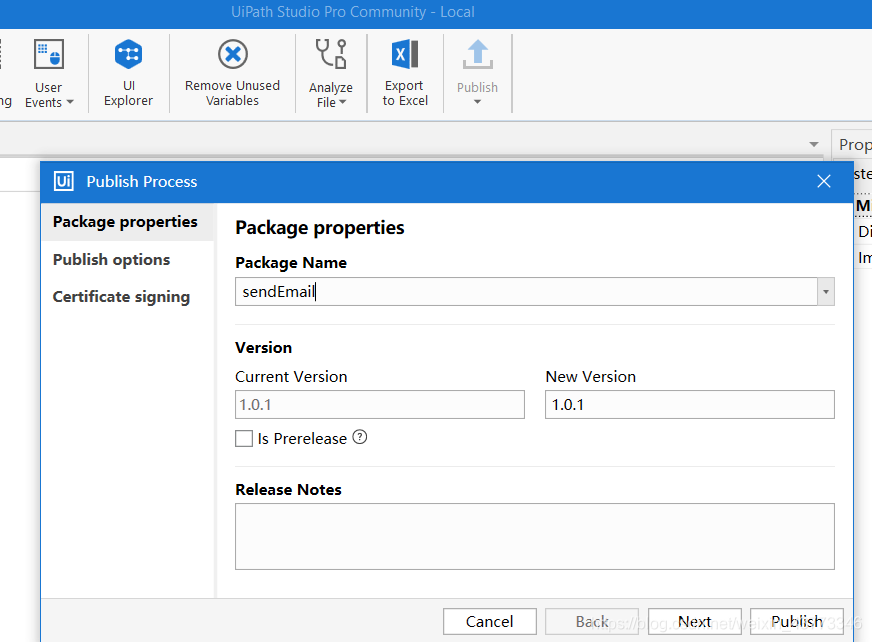Click Remove Unused Variables
872x642 pixels.
[x=232, y=72]
